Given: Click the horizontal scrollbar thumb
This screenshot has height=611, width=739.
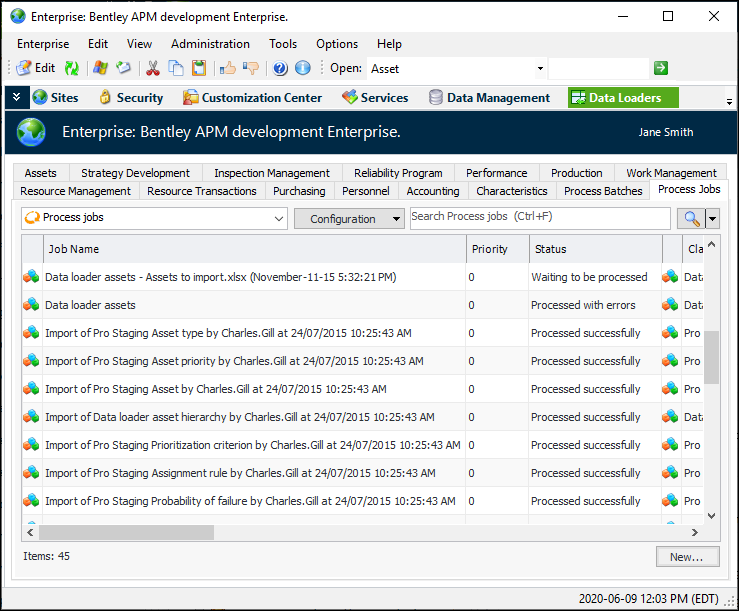Looking at the screenshot, I should 126,532.
